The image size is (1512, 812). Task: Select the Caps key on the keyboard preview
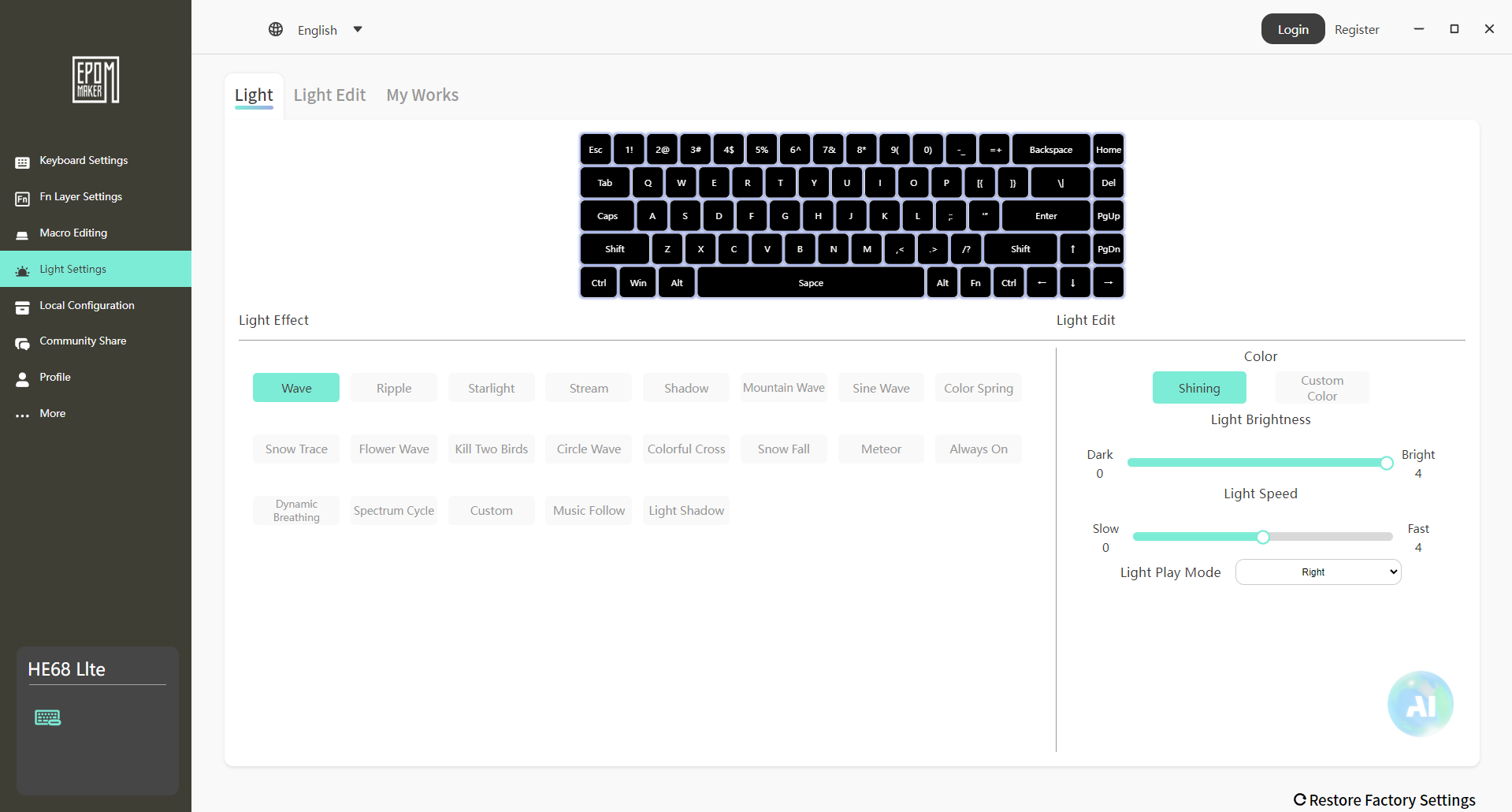pyautogui.click(x=607, y=216)
